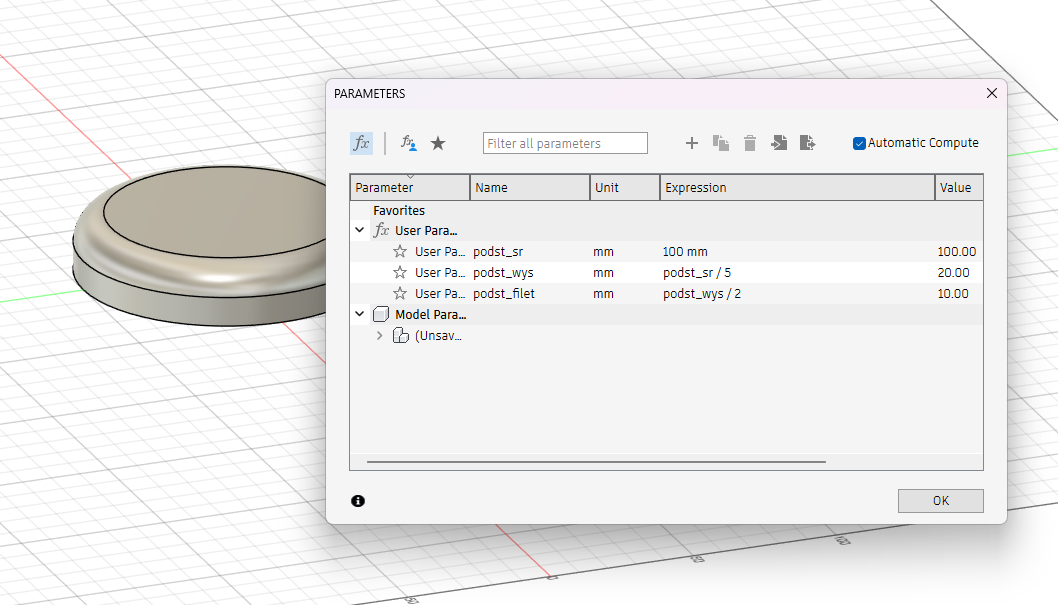
Task: Collapse the Model Parameters group
Action: pos(360,315)
